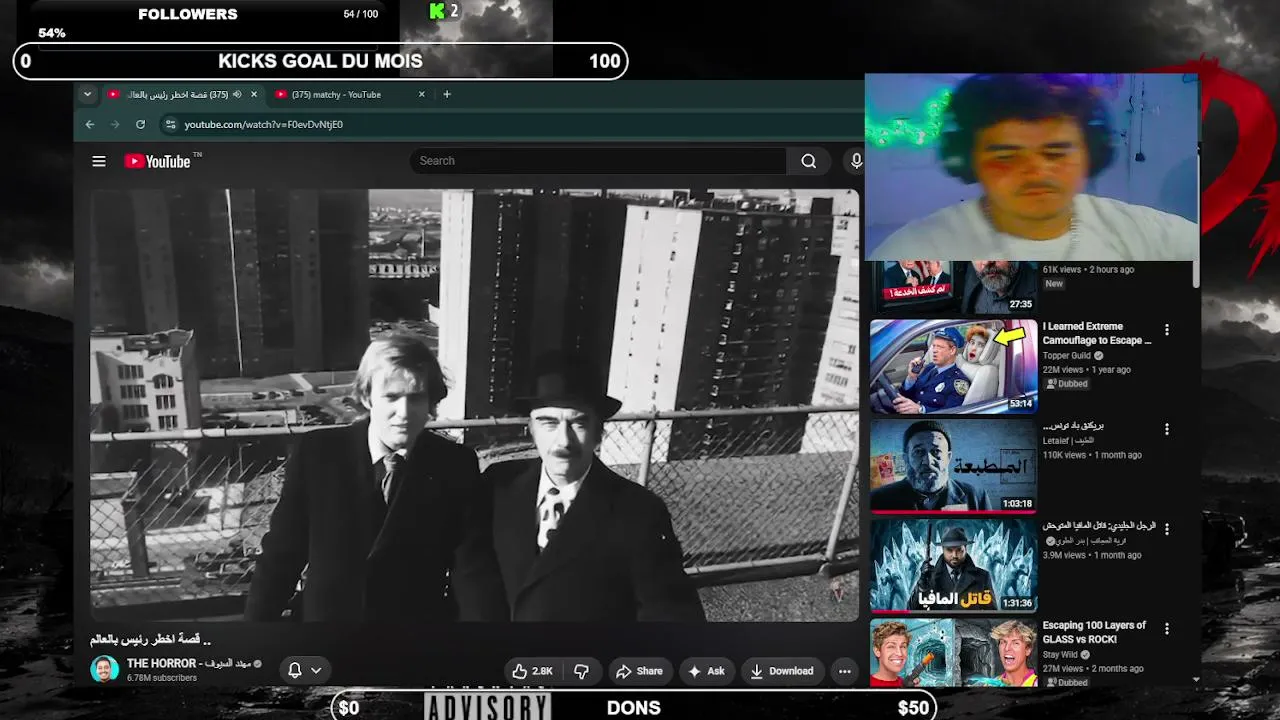1280x720 pixels.
Task: Expand the browser tab search dropdown
Action: (87, 94)
